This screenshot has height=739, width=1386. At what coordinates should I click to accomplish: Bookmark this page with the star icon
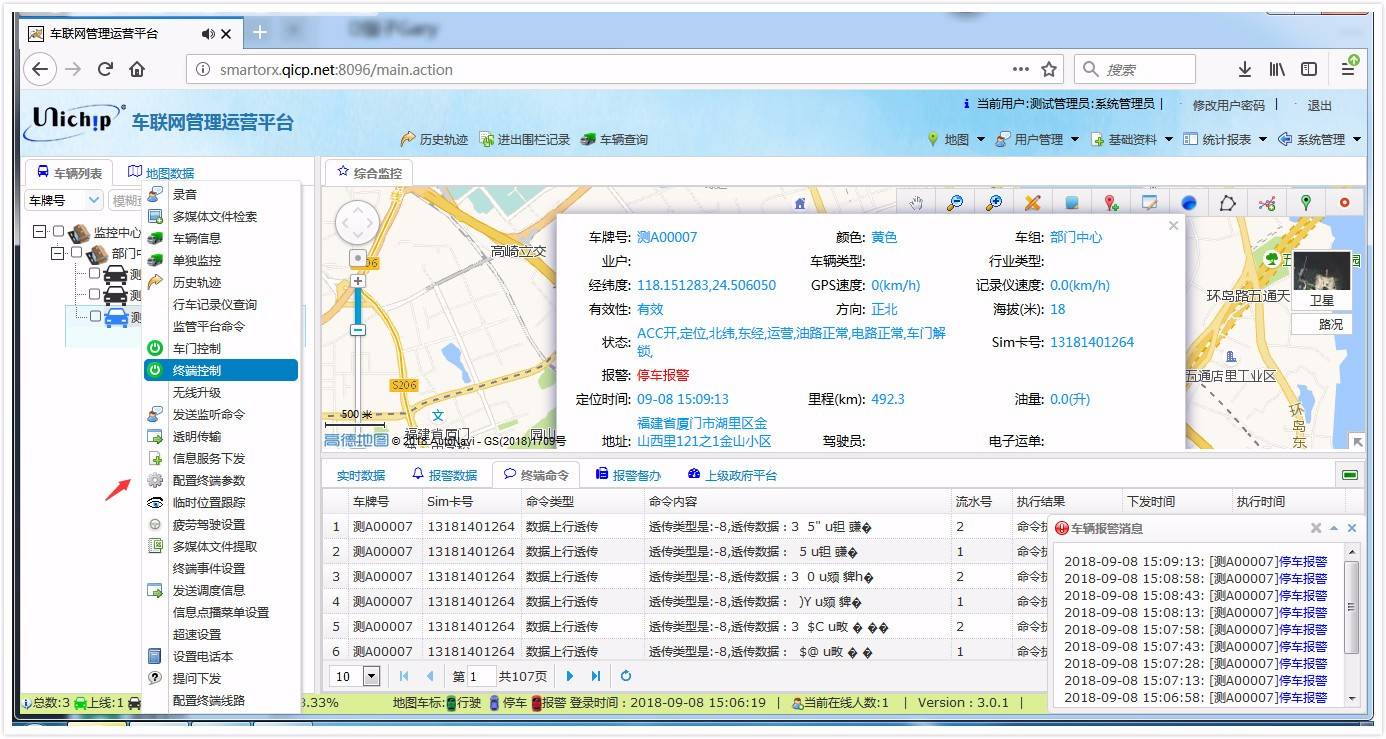1049,69
